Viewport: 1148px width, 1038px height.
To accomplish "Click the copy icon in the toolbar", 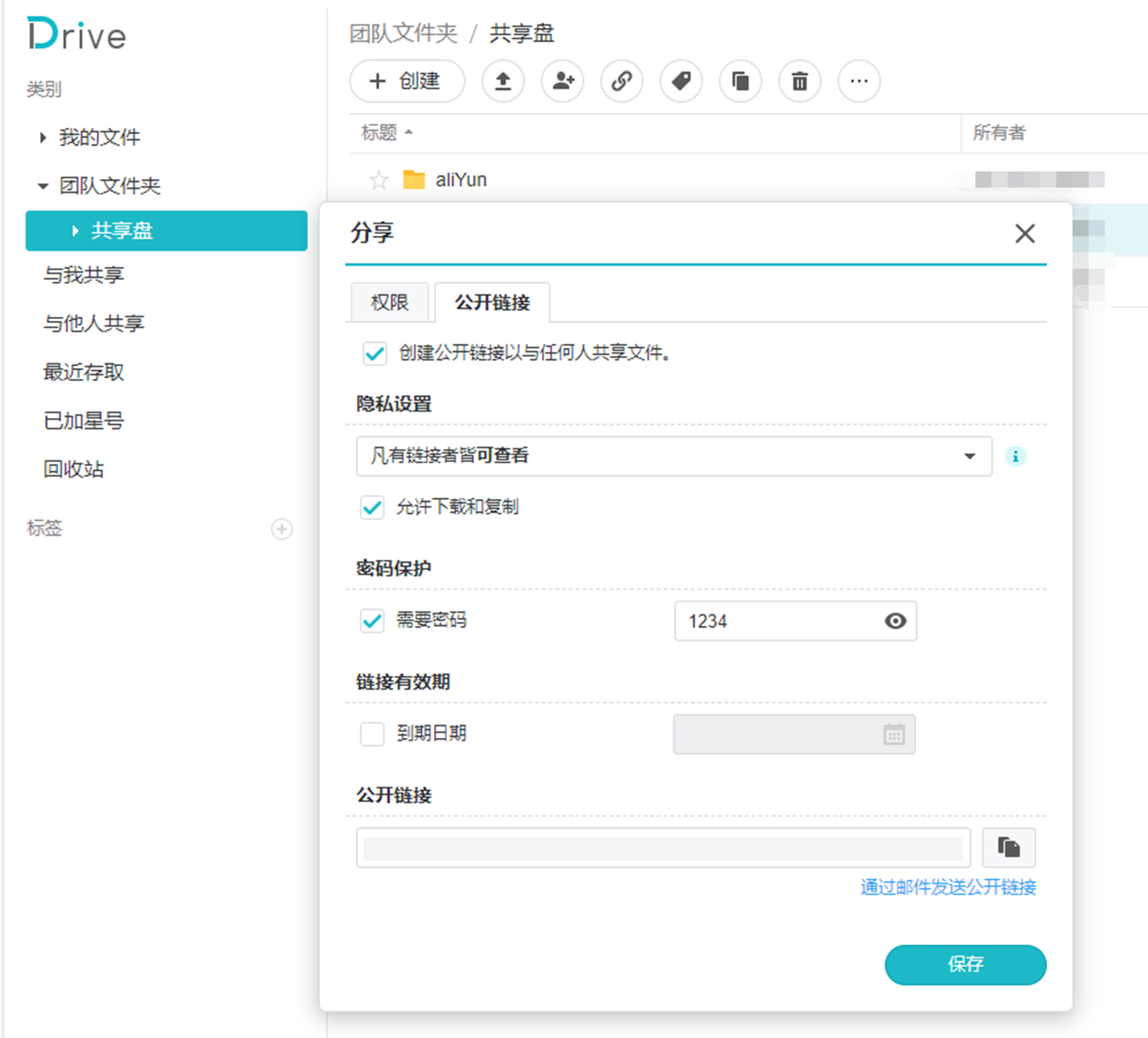I will tap(740, 81).
